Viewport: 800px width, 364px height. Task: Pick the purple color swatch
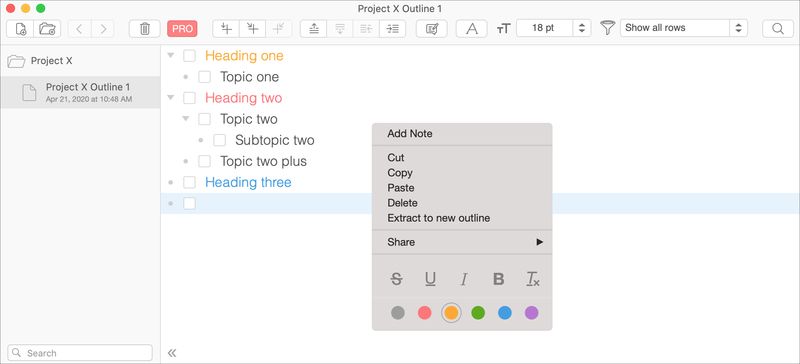pyautogui.click(x=532, y=312)
